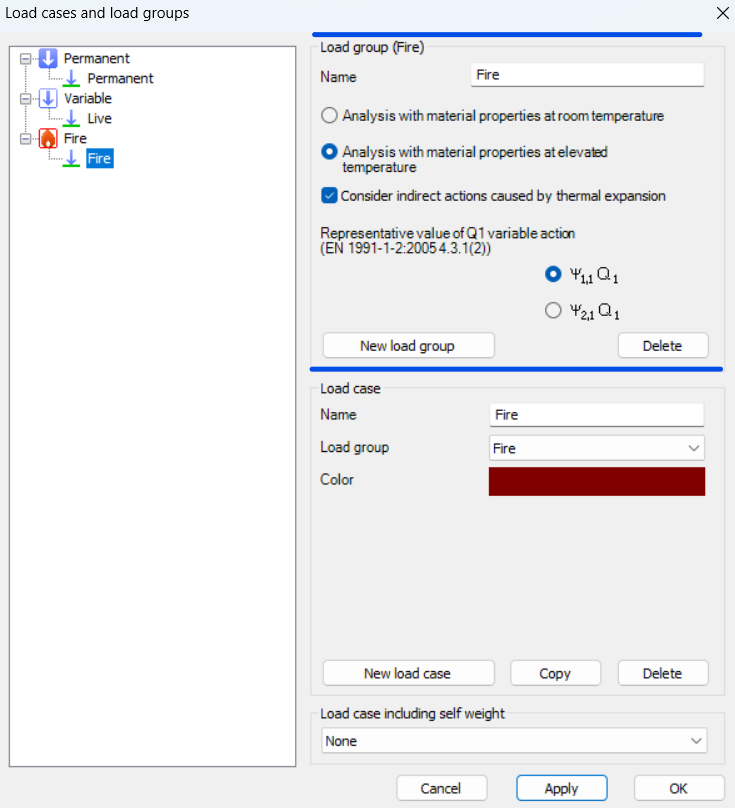735x808 pixels.
Task: Click the Live load case arrow icon
Action: coord(71,118)
